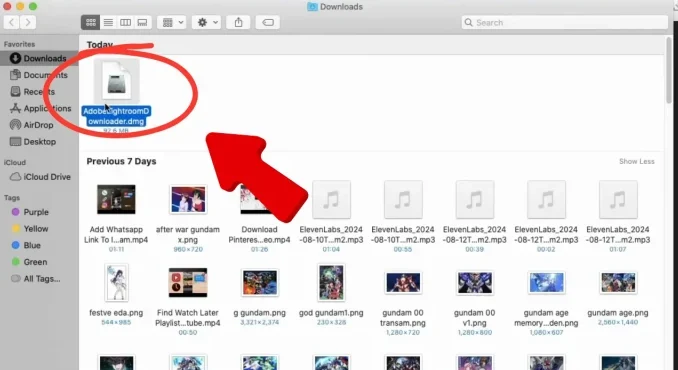Select the after war gundam x.png thumbnail
This screenshot has width=678, height=370.
click(x=188, y=199)
